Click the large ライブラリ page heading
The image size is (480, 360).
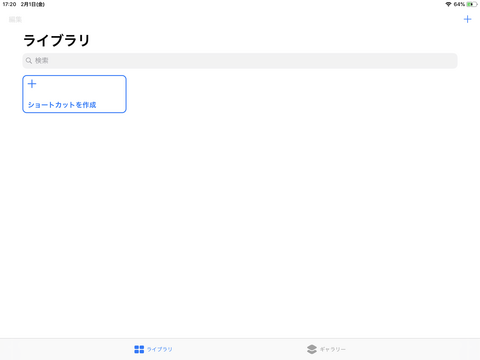(57, 40)
